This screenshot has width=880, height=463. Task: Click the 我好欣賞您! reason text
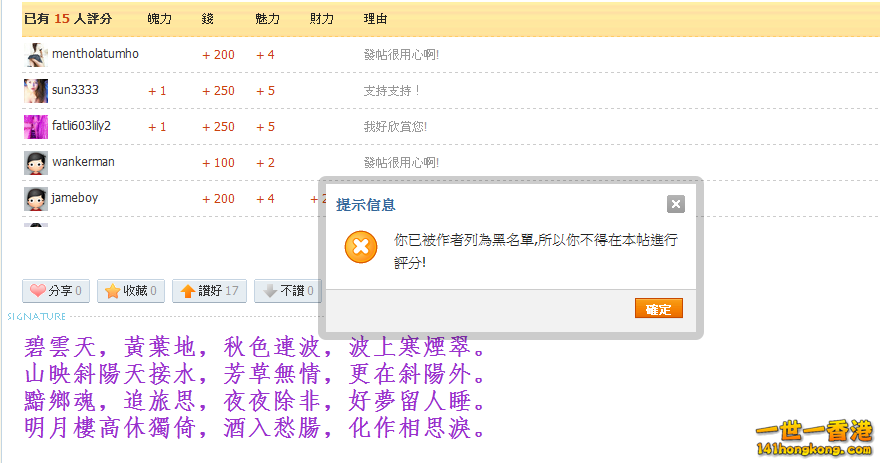click(396, 126)
